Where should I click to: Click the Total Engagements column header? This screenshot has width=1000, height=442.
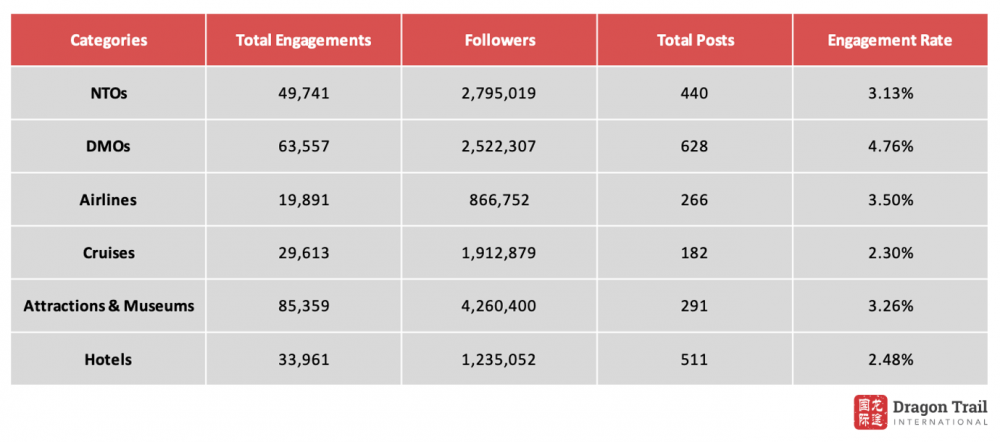(x=303, y=41)
